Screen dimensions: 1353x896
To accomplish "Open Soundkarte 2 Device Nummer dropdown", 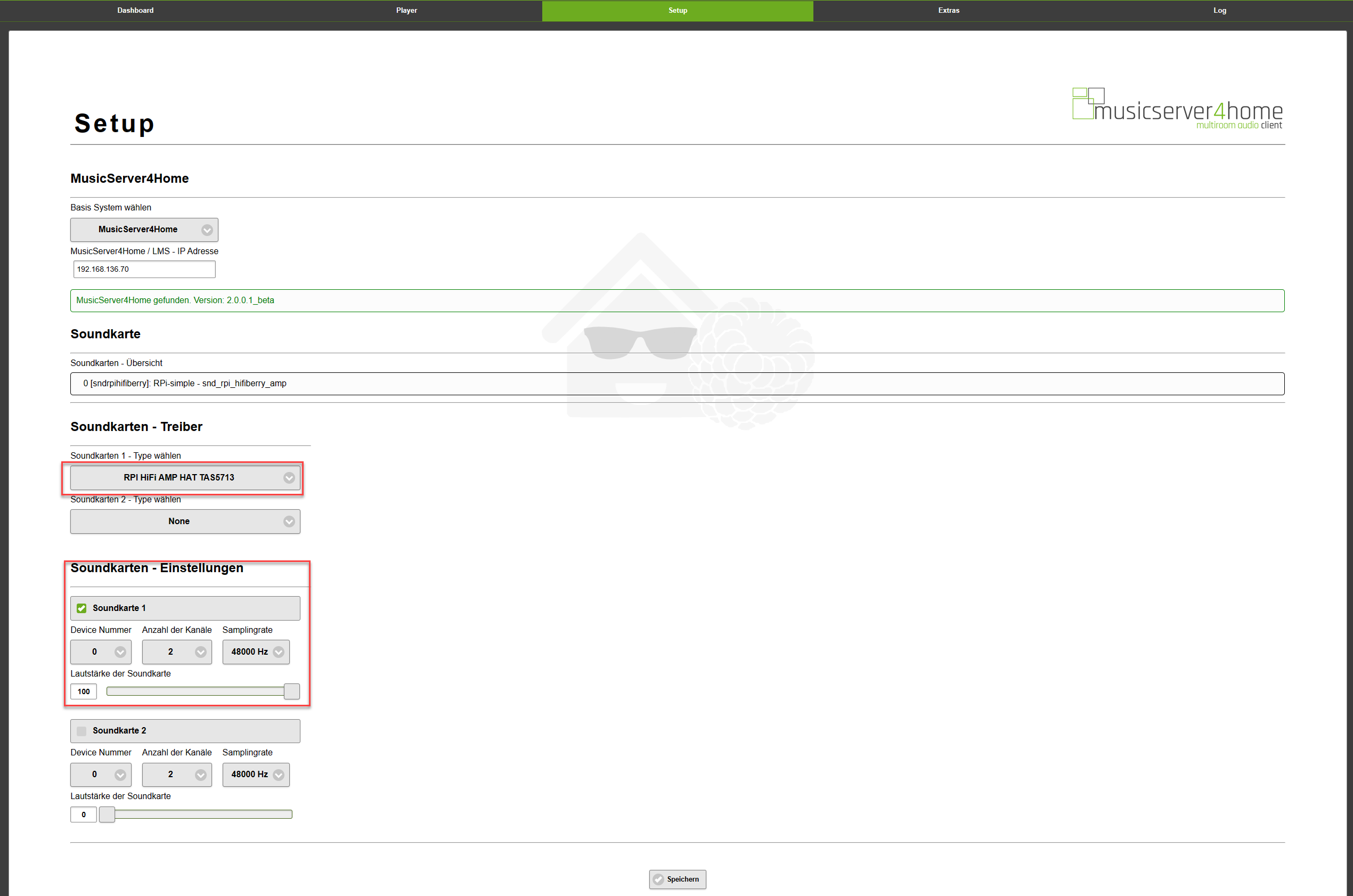I will [101, 775].
